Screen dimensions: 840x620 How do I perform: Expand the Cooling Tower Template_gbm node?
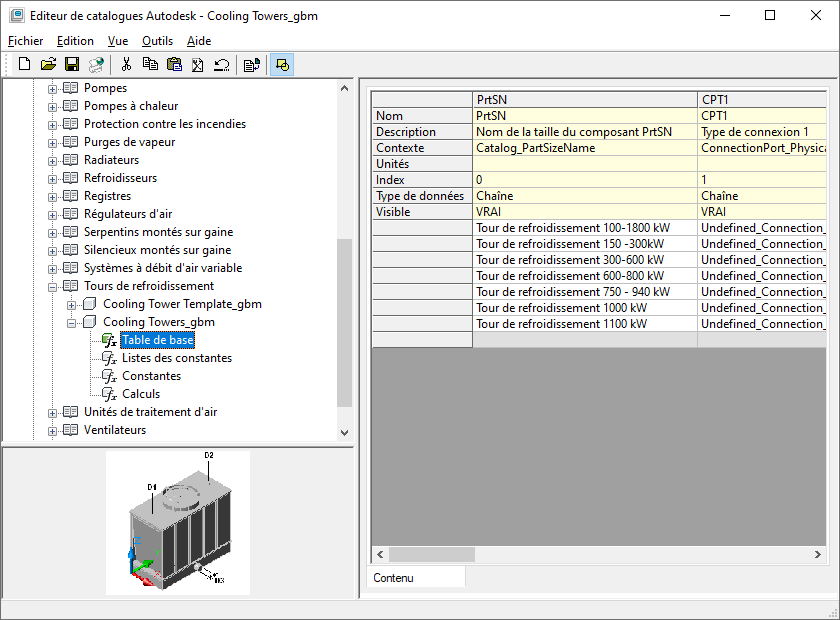pyautogui.click(x=71, y=304)
